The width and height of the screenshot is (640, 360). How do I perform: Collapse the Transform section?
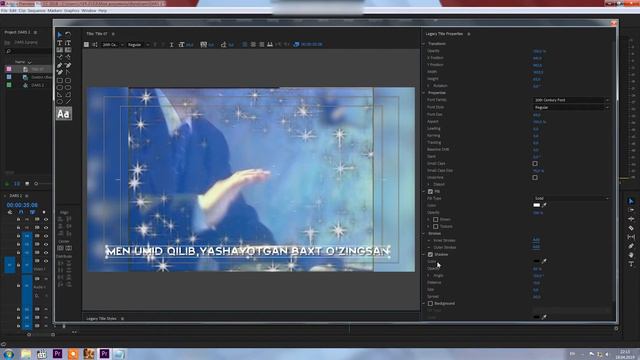(x=424, y=44)
